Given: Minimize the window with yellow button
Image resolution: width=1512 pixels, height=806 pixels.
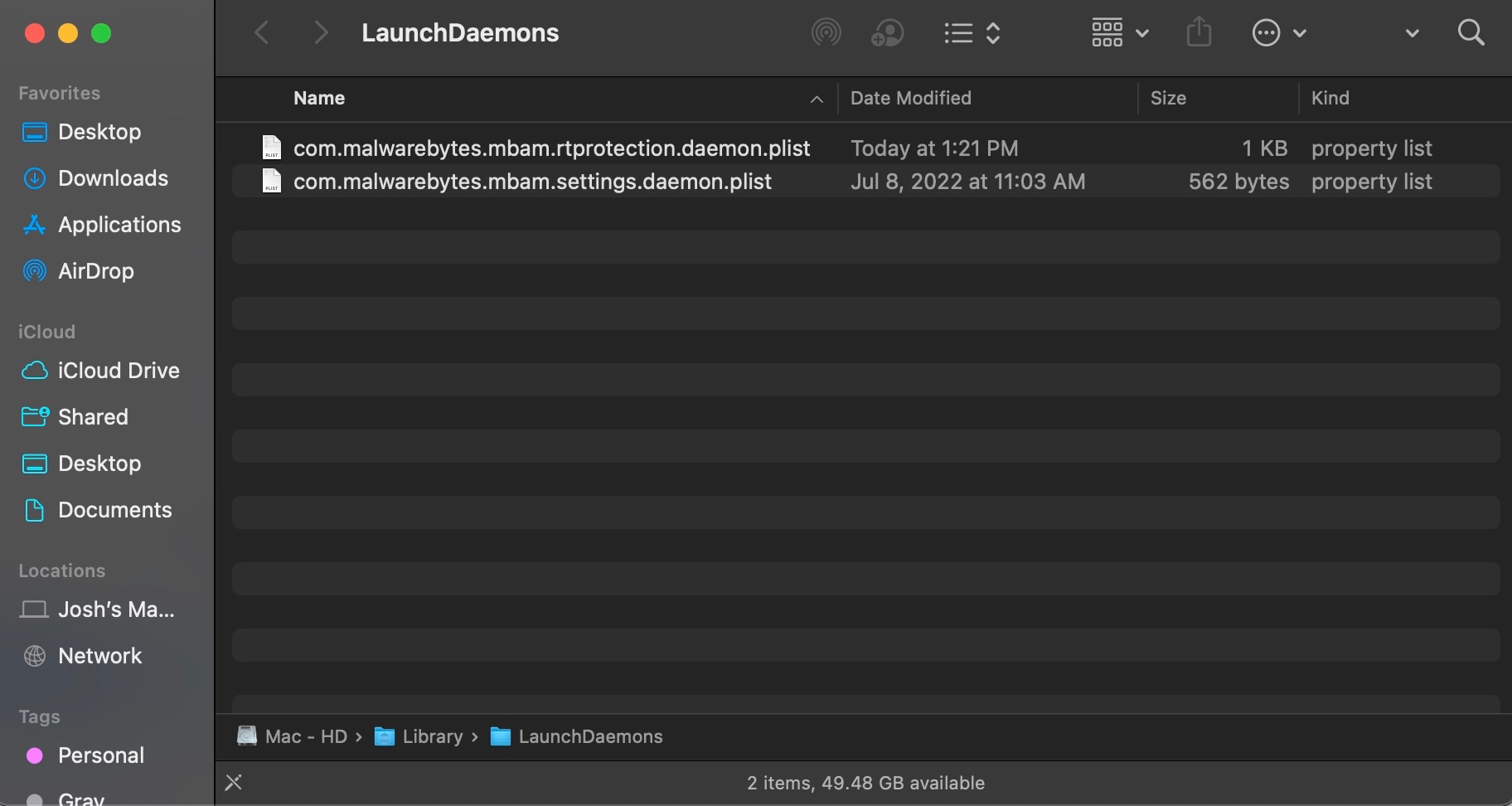Looking at the screenshot, I should pos(68,33).
